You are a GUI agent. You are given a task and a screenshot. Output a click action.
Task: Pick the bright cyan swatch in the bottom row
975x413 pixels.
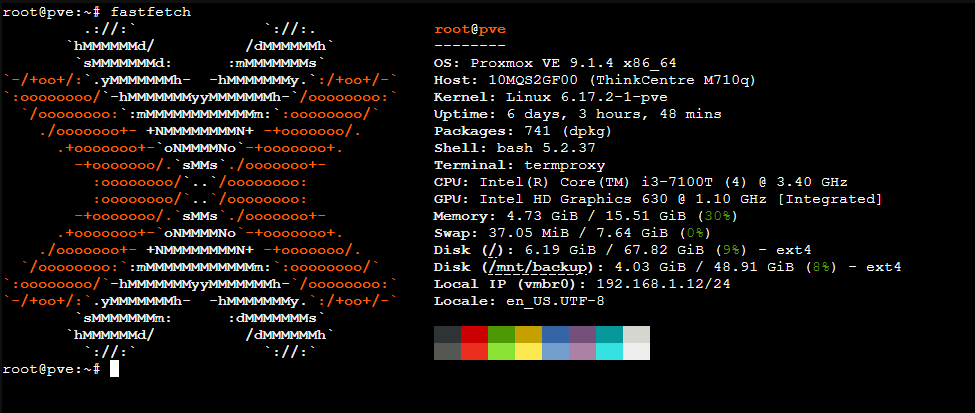point(609,351)
